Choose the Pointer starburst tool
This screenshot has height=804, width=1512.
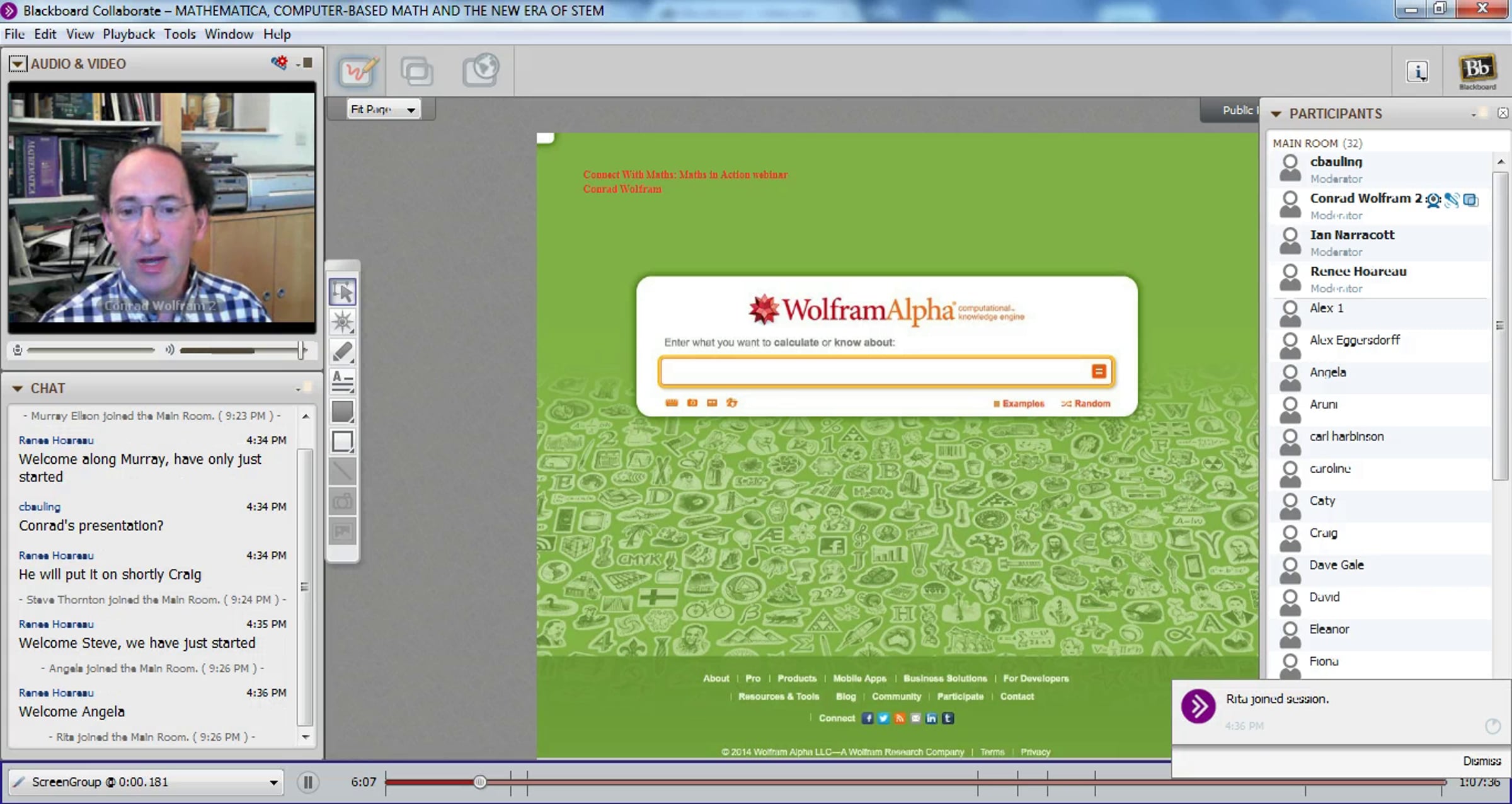pyautogui.click(x=343, y=322)
